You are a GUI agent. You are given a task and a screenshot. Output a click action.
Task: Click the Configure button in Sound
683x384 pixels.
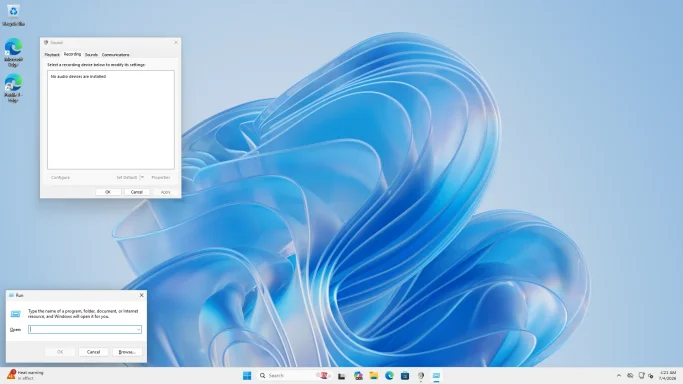coord(60,178)
